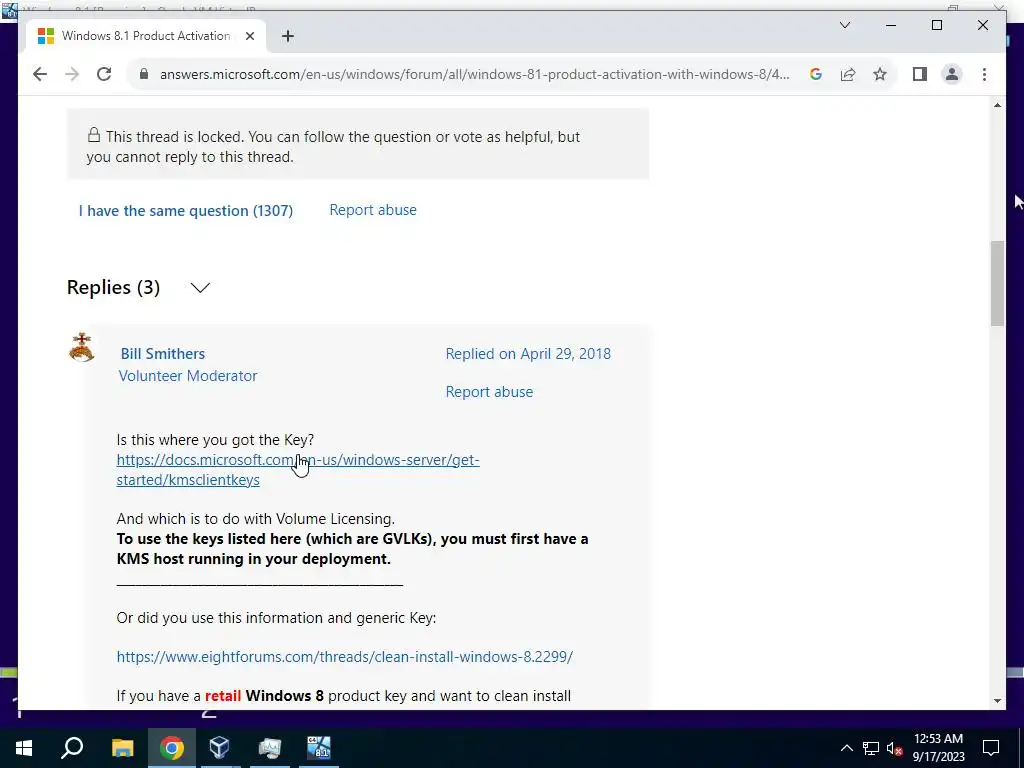Open the Chrome profile avatar menu
This screenshot has width=1024, height=768.
952,74
